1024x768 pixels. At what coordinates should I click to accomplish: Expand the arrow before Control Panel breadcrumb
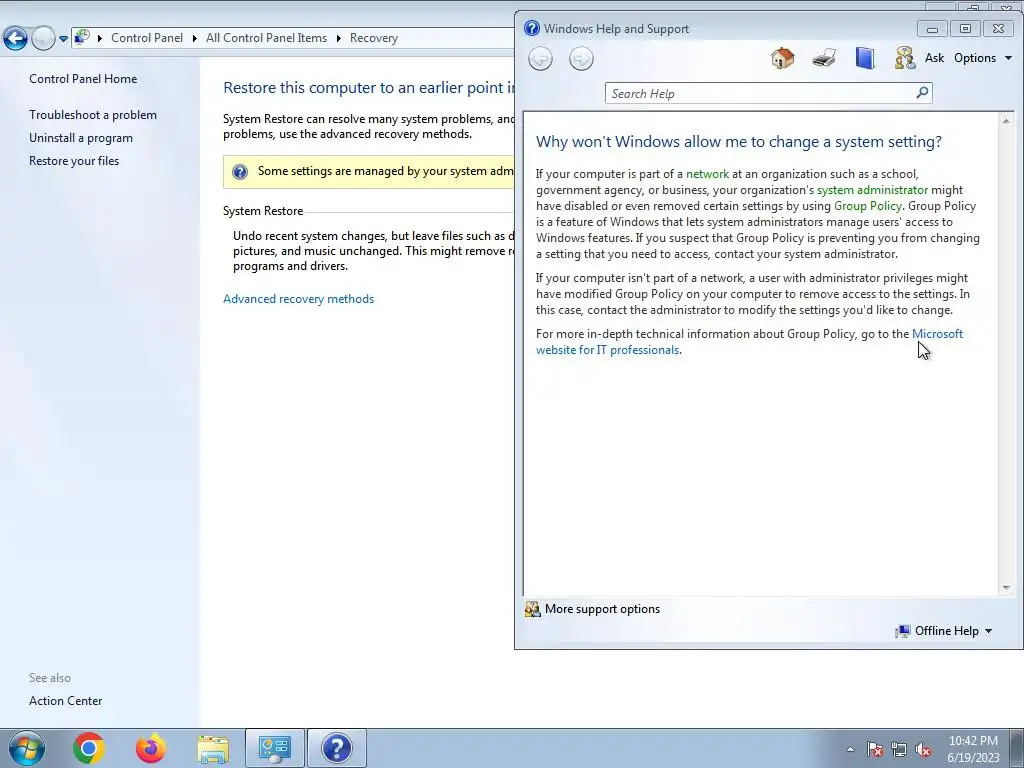pos(99,39)
